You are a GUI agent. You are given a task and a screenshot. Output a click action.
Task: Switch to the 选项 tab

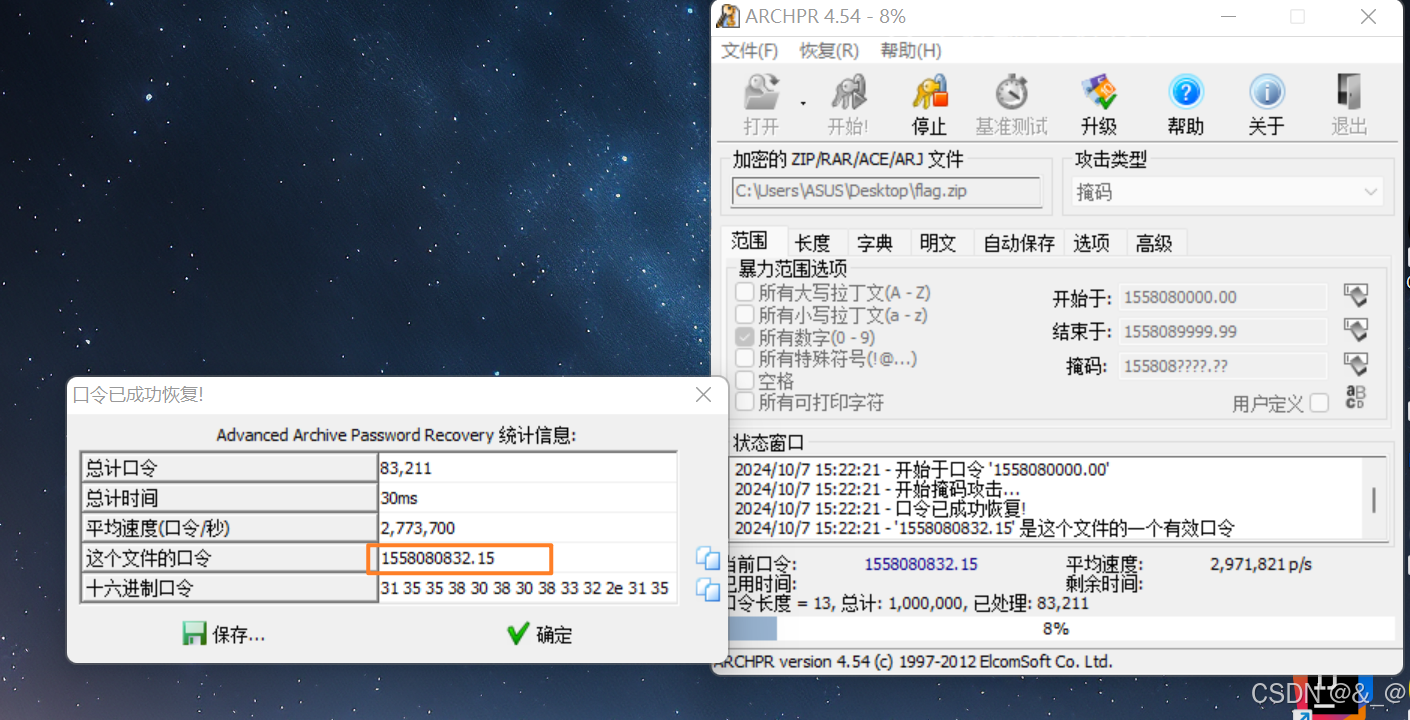click(x=1092, y=243)
